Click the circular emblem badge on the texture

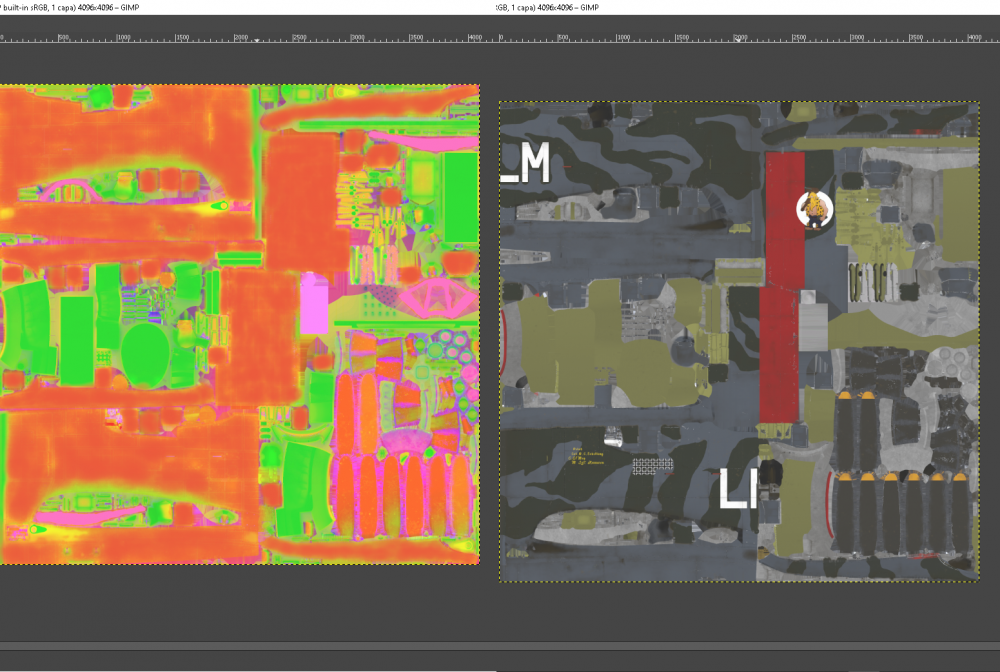tap(814, 210)
